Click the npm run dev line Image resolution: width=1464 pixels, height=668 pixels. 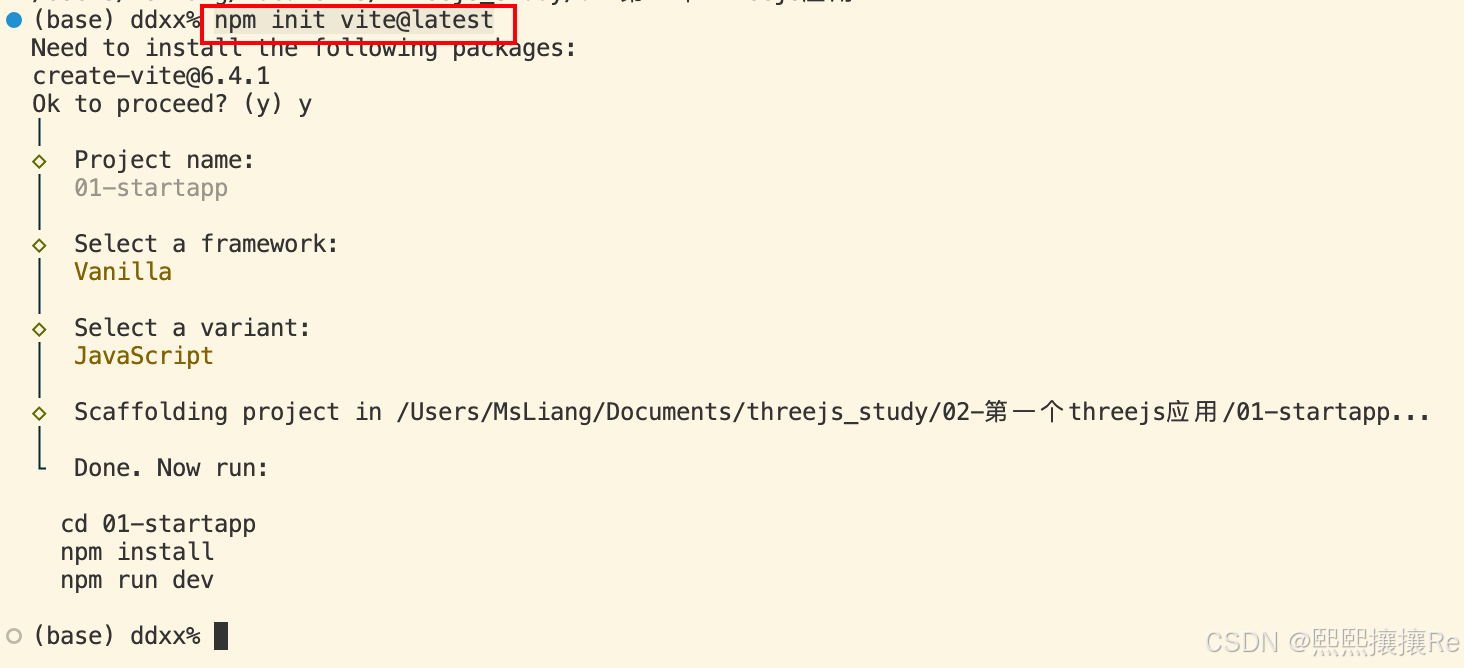point(137,580)
